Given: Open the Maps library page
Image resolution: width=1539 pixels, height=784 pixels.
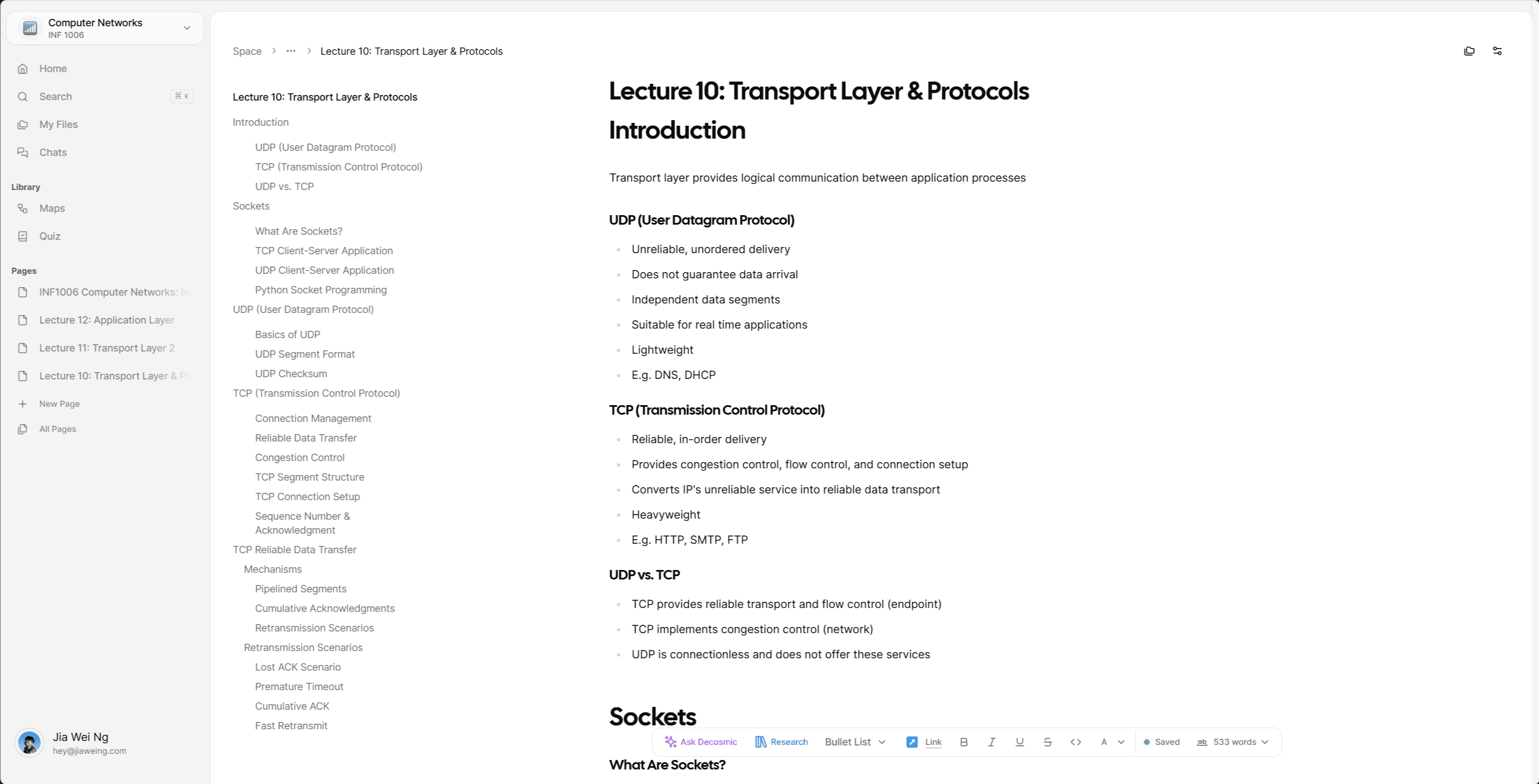Looking at the screenshot, I should coord(52,208).
